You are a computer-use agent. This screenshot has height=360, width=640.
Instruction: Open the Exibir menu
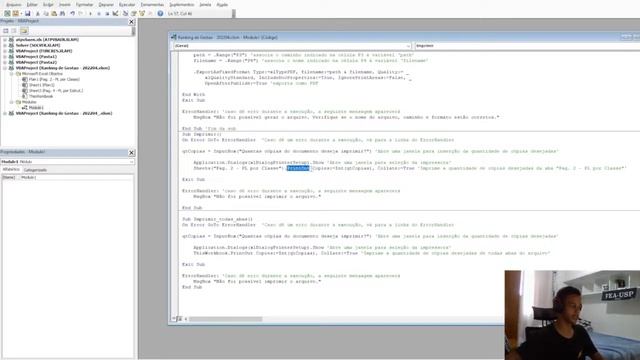pyautogui.click(x=48, y=4)
